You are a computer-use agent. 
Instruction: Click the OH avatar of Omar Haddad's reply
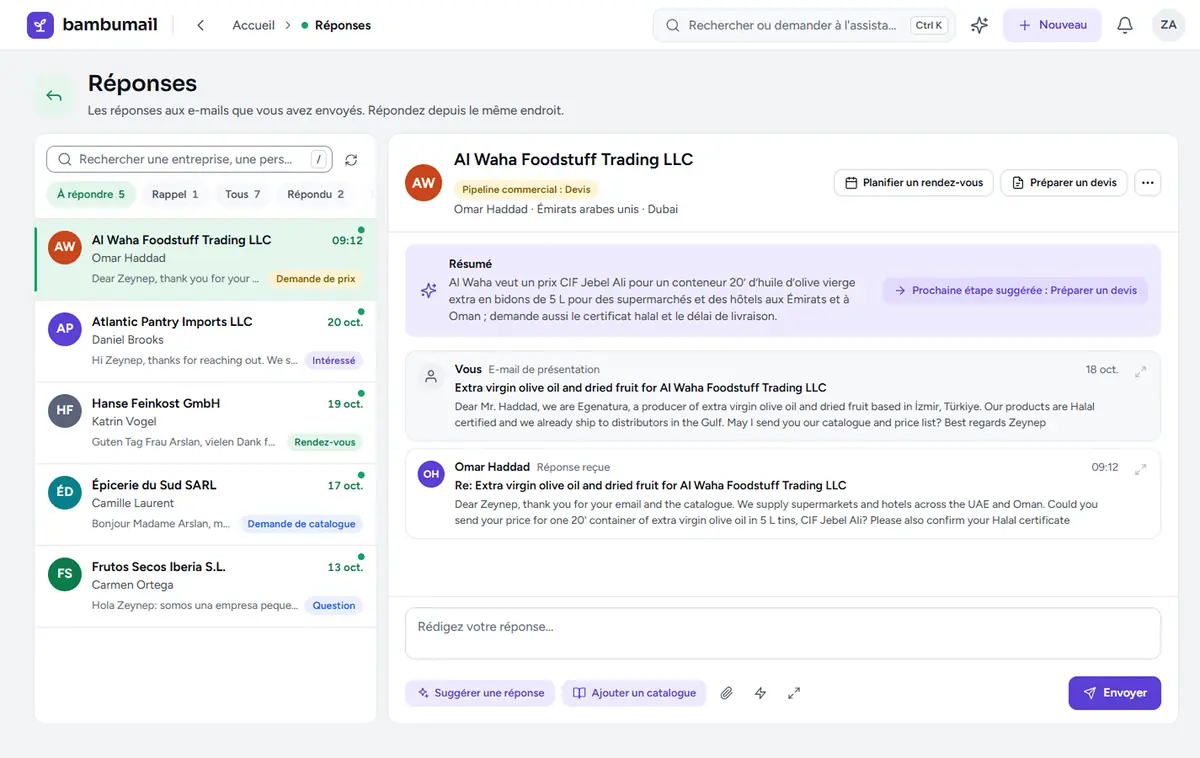click(431, 474)
